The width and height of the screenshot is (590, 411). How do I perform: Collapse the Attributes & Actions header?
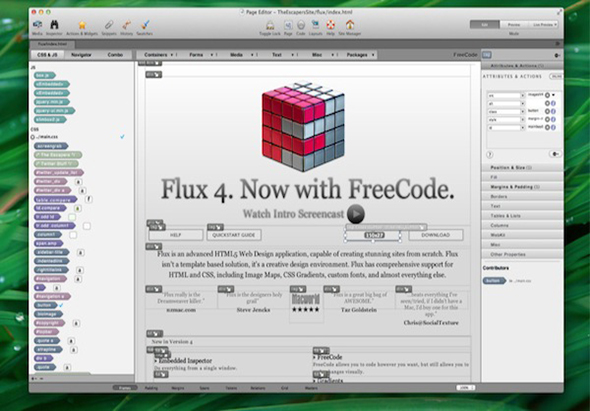click(x=522, y=66)
